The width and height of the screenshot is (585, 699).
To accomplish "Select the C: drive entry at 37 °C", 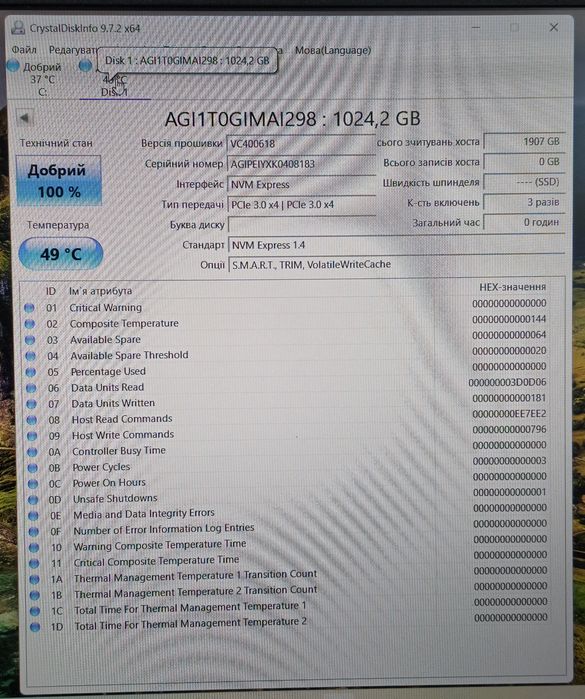I will click(36, 79).
